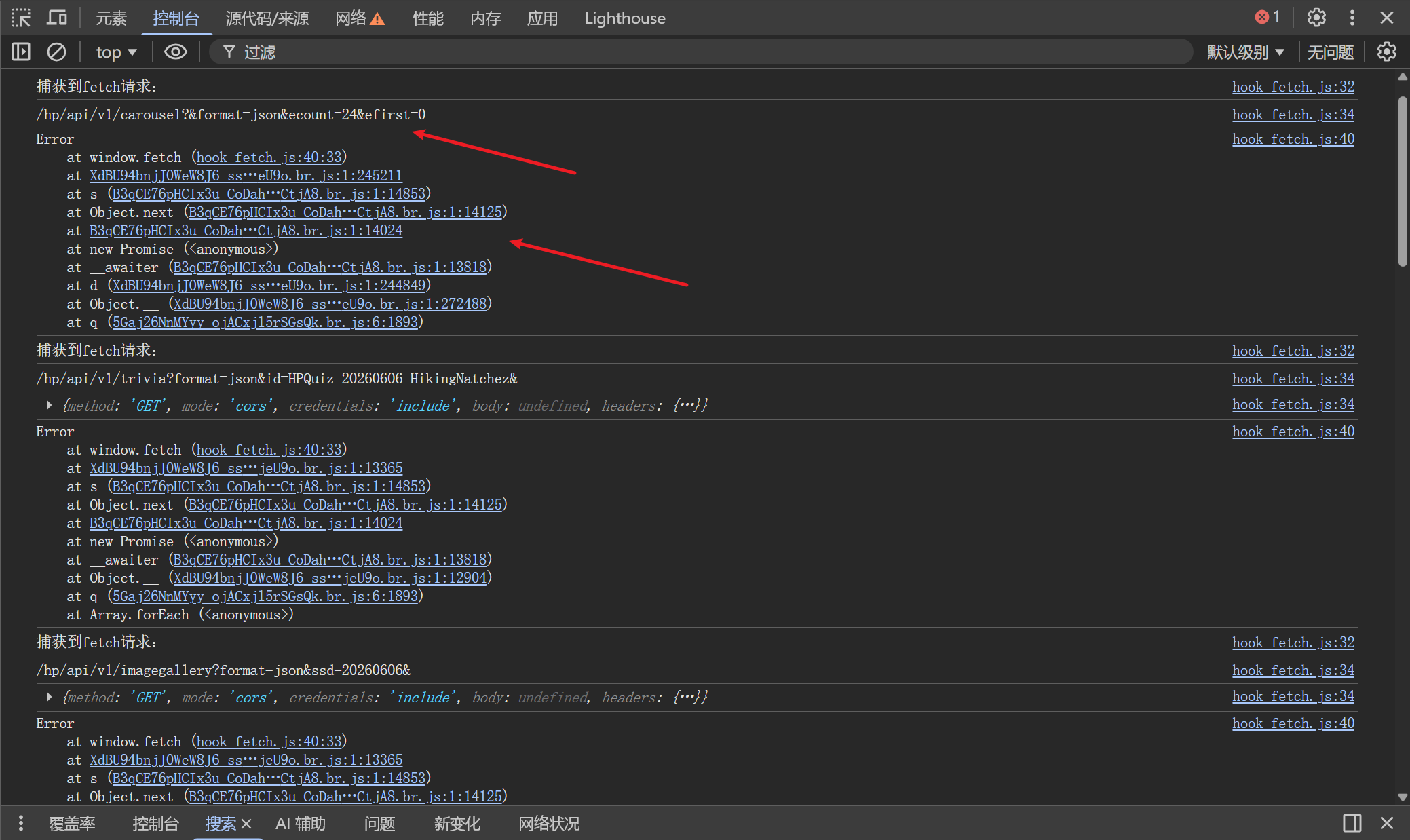Toggle the device toolbar icon
This screenshot has width=1410, height=840.
coord(57,18)
